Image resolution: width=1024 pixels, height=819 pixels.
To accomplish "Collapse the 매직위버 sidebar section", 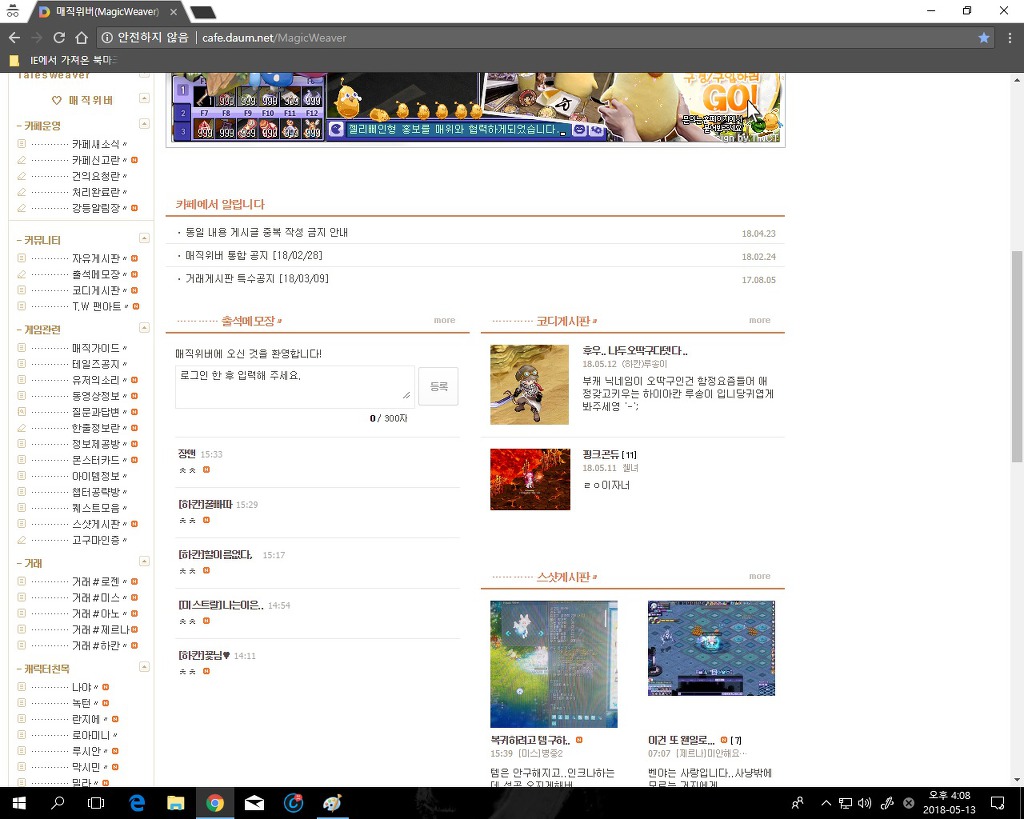I will 144,99.
